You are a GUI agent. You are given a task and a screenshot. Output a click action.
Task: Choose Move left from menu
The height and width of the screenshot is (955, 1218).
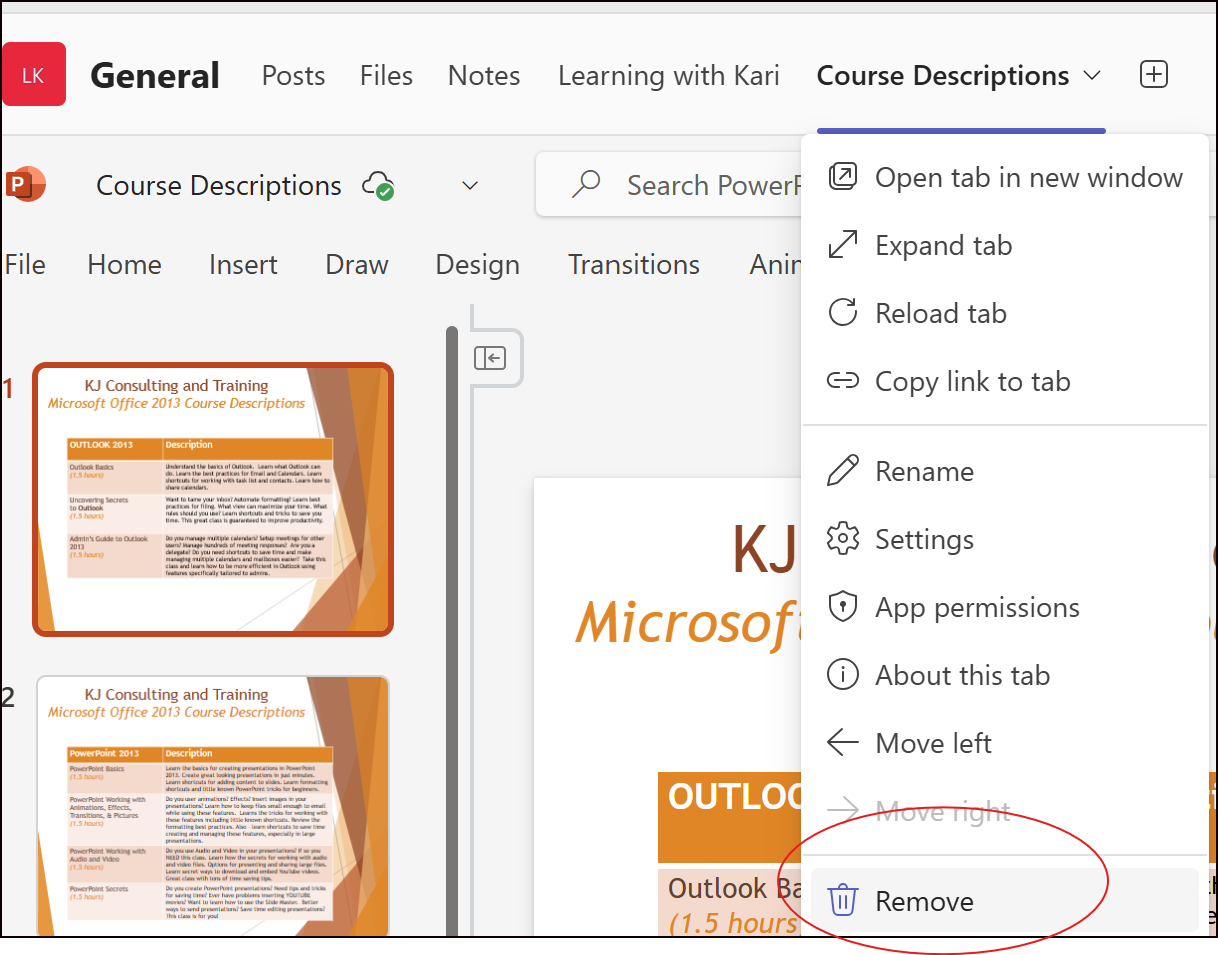point(1004,743)
